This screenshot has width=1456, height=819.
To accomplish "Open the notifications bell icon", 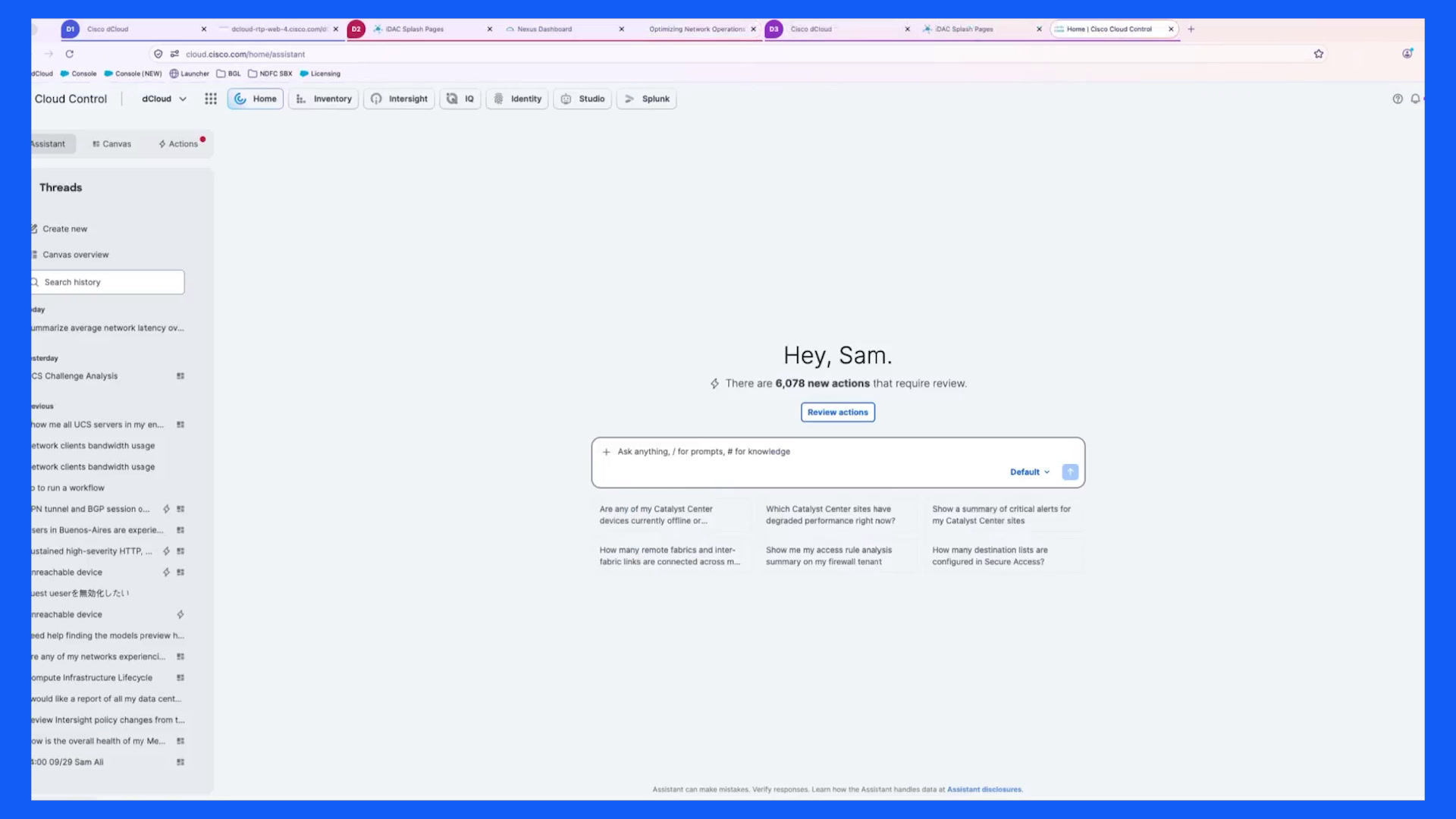I will 1415,99.
